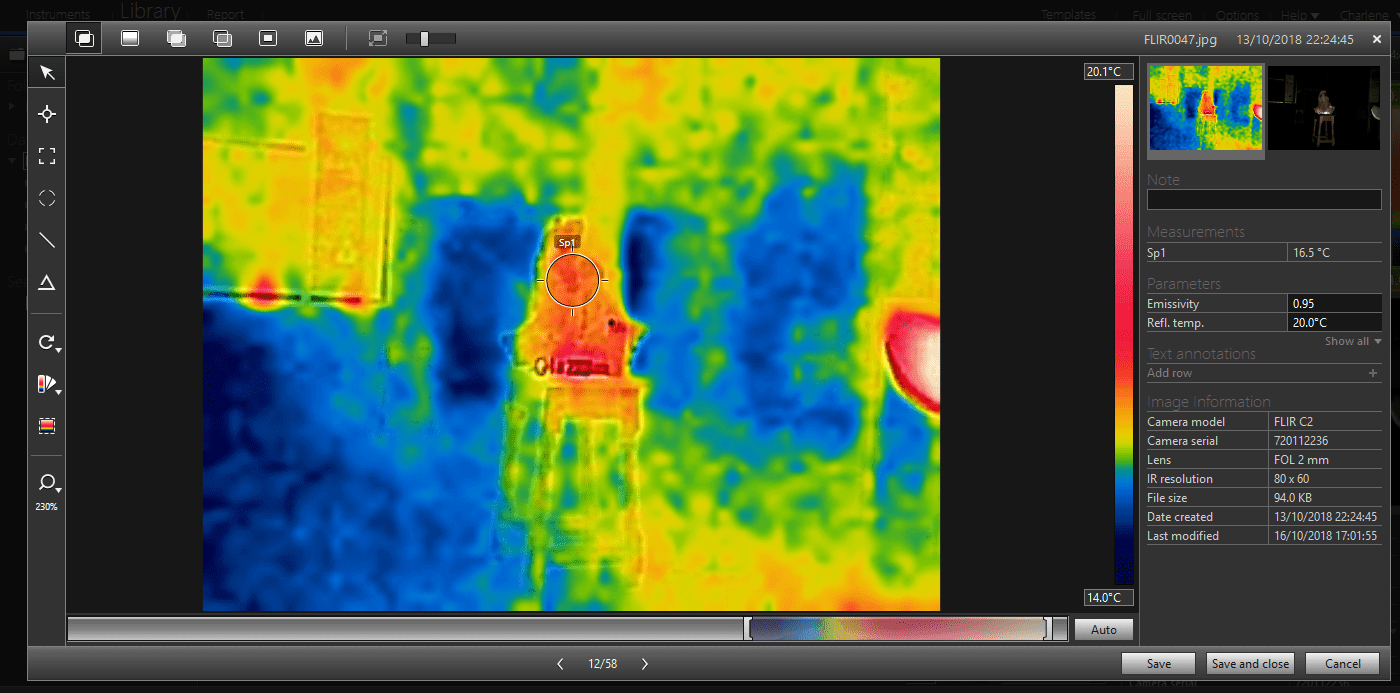Click the Emissivity value field

point(1334,303)
